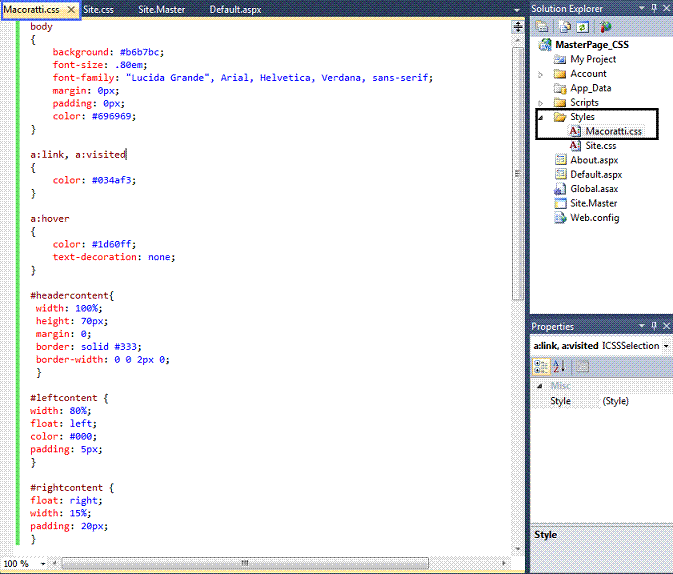Viewport: 673px width, 574px height.
Task: Switch to the Default.aspx tab
Action: [x=235, y=9]
